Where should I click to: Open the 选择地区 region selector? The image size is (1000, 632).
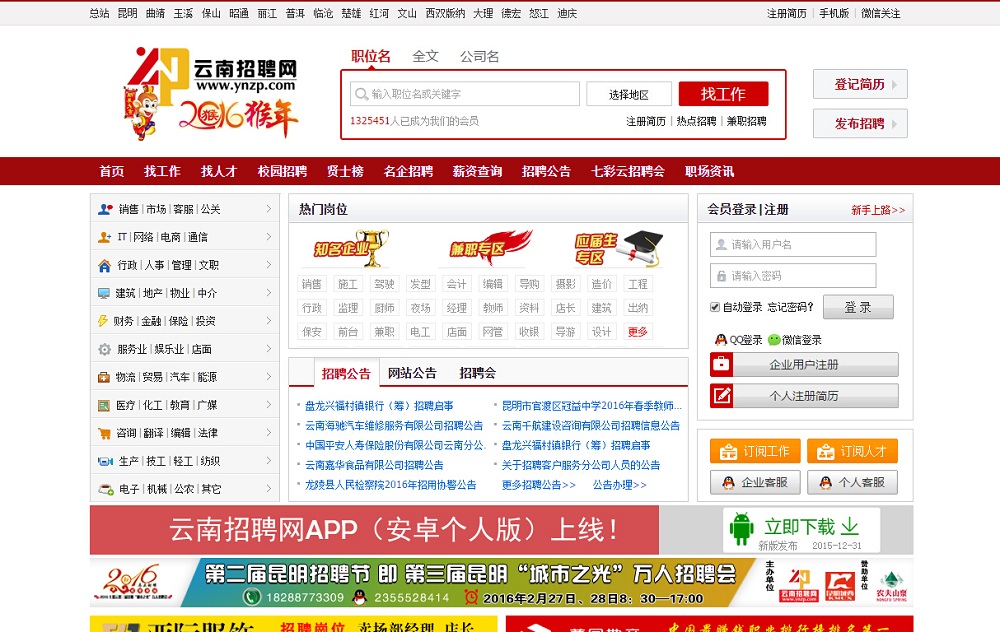[x=629, y=94]
